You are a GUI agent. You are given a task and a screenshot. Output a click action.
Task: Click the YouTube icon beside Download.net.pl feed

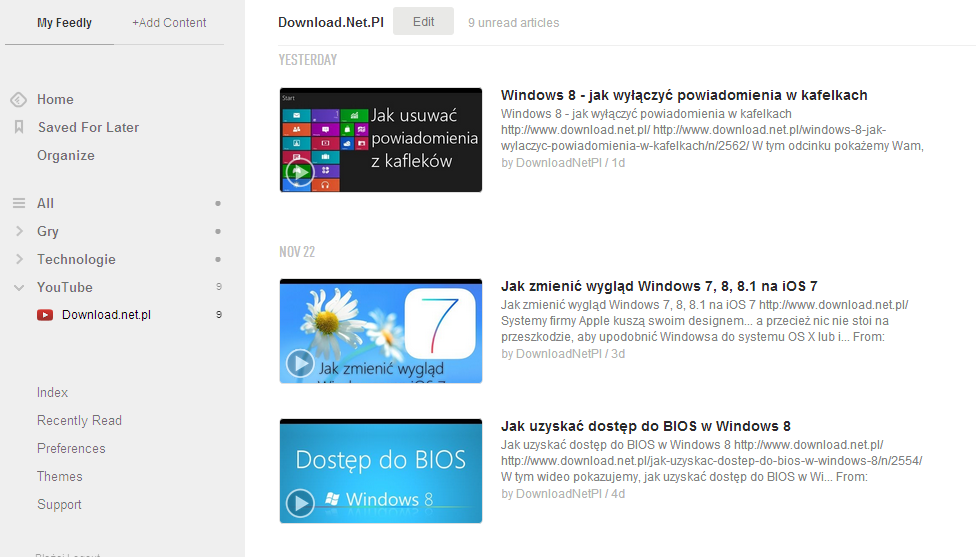tap(45, 315)
